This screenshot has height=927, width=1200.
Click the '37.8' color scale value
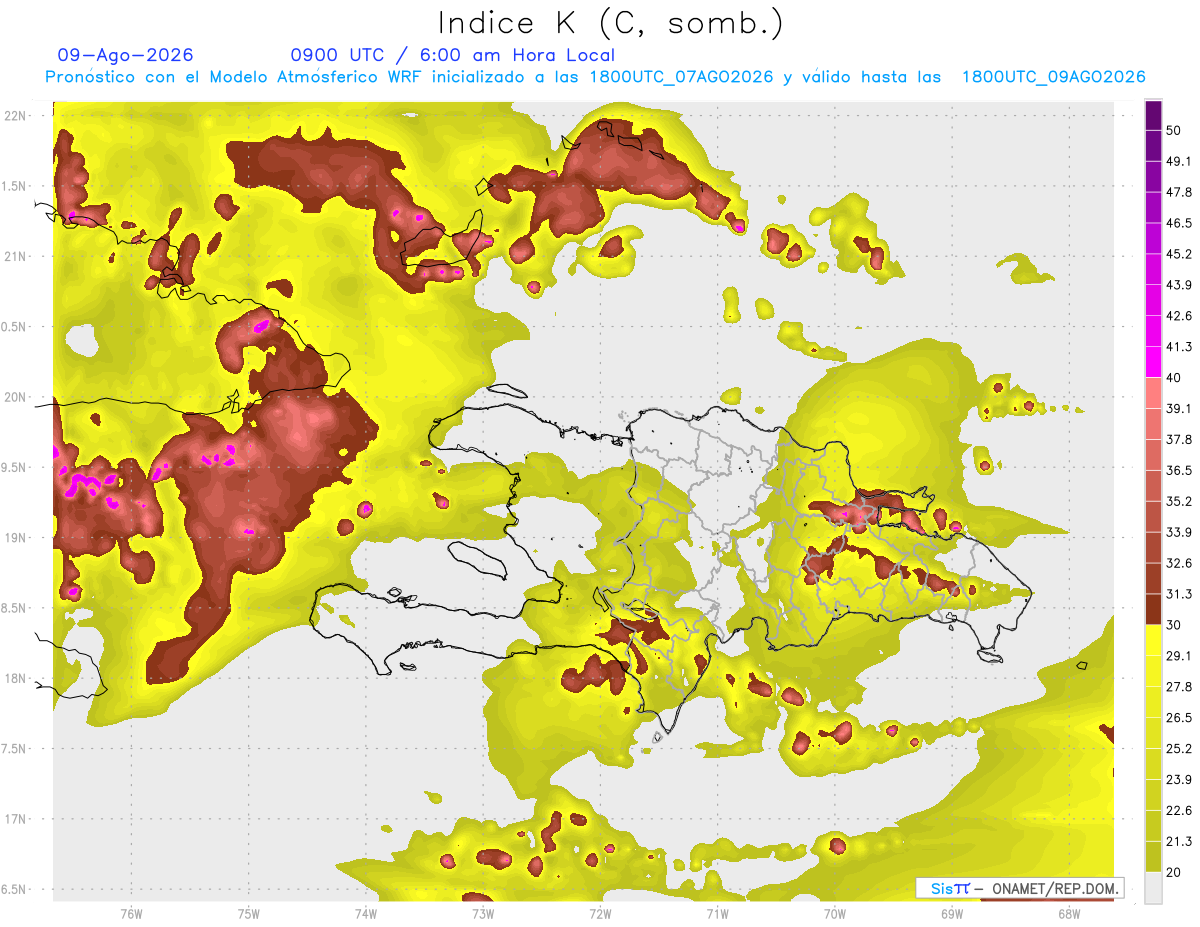(x=1179, y=439)
